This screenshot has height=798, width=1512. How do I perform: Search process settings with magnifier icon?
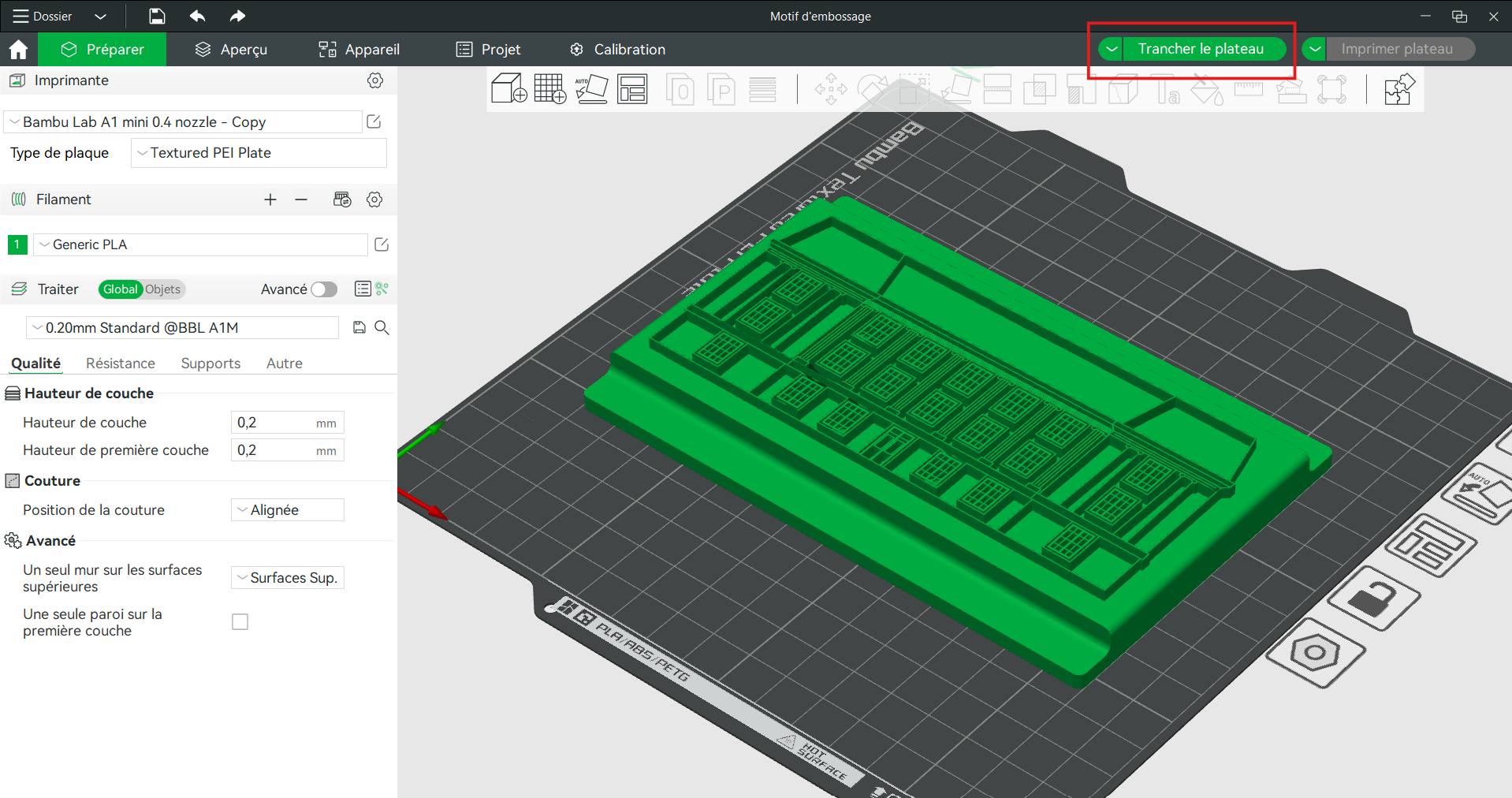[382, 327]
